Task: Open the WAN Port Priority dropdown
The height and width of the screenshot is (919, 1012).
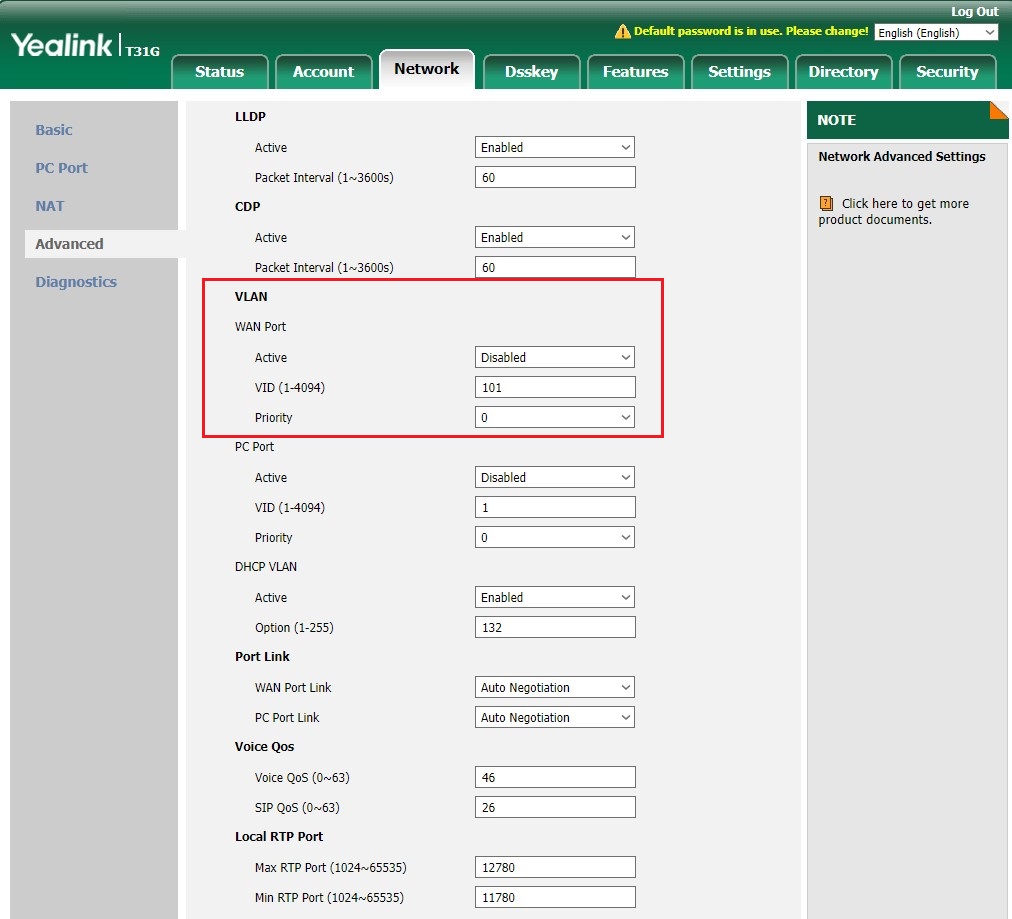Action: click(555, 417)
